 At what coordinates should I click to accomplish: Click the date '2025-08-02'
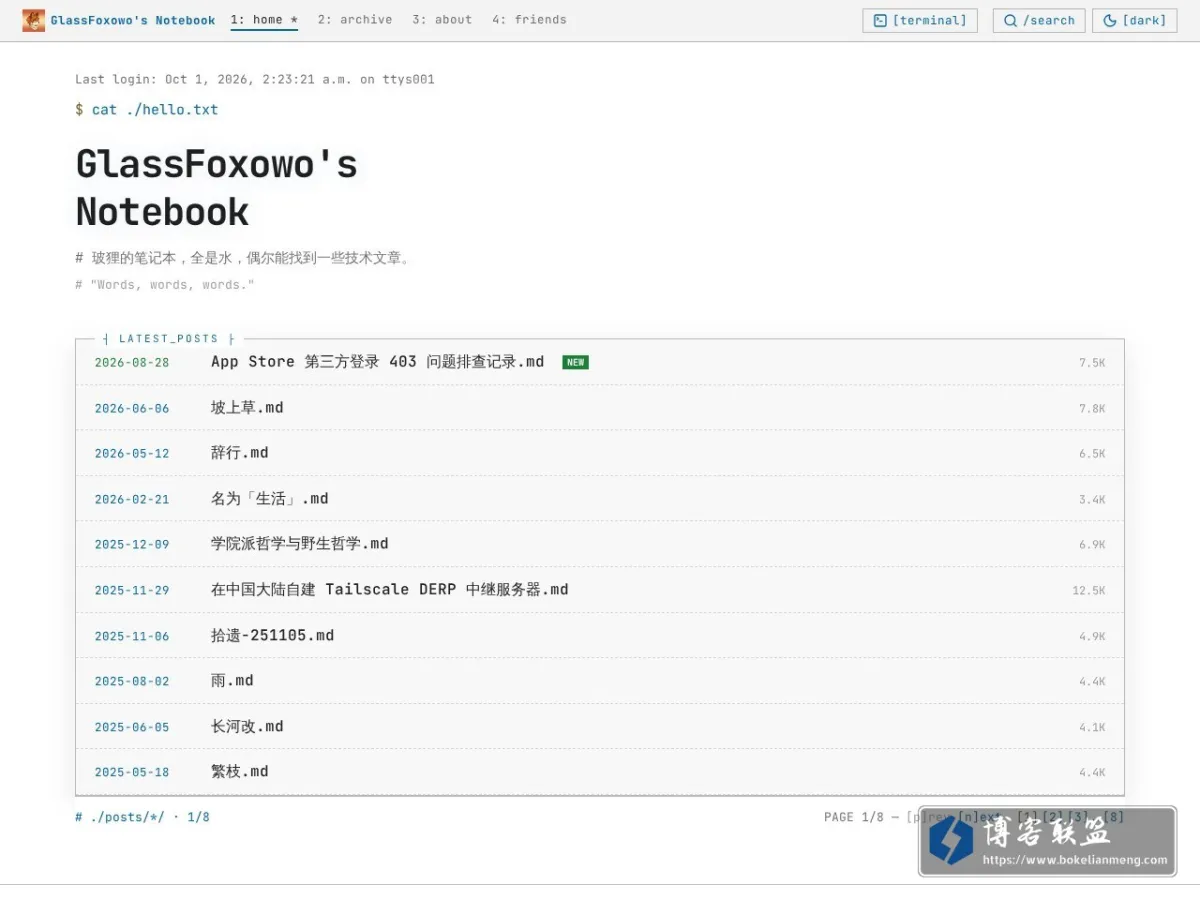coord(132,681)
